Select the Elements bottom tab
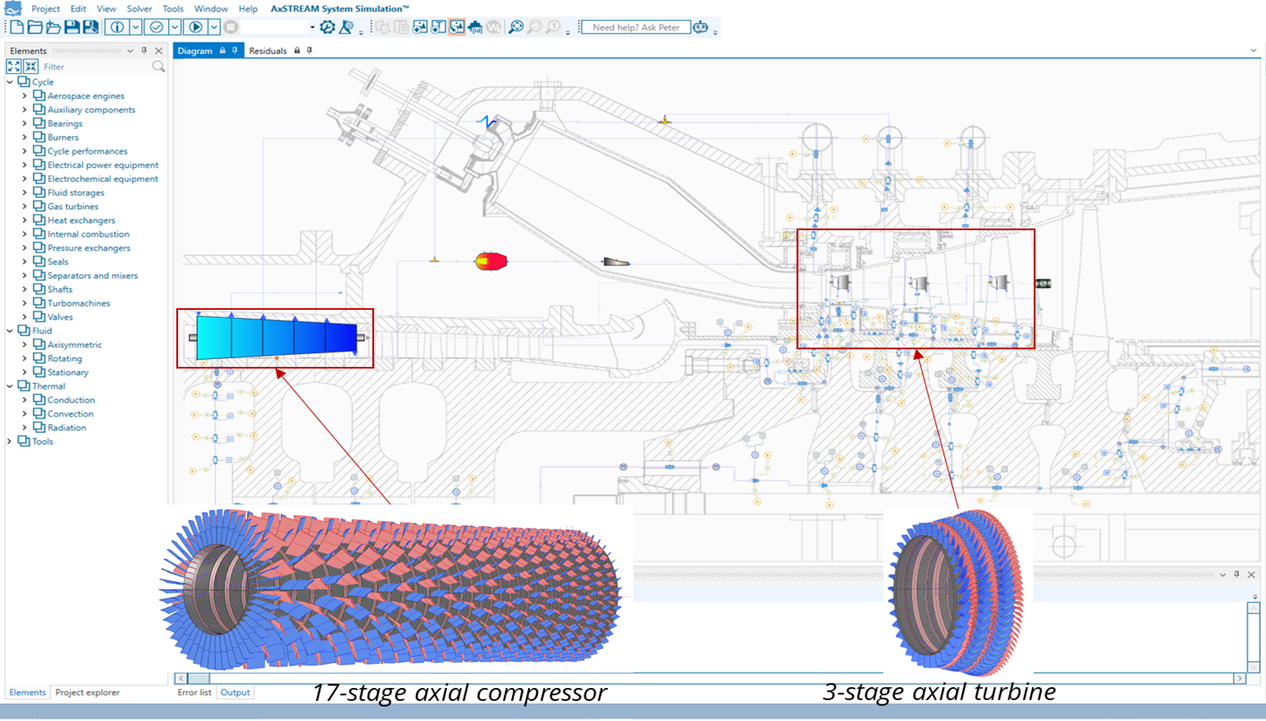The height and width of the screenshot is (721, 1266). tap(27, 692)
